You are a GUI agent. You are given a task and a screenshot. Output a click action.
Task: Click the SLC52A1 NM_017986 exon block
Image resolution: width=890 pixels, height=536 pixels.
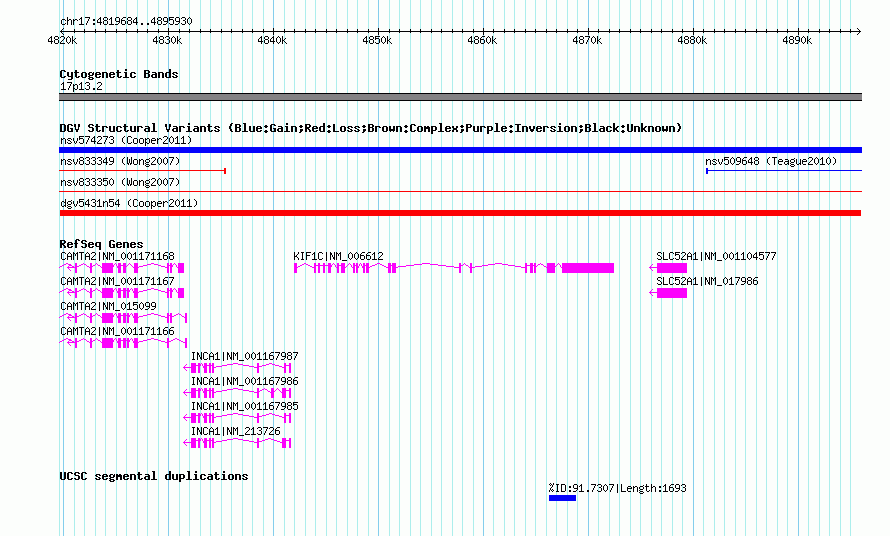672,293
